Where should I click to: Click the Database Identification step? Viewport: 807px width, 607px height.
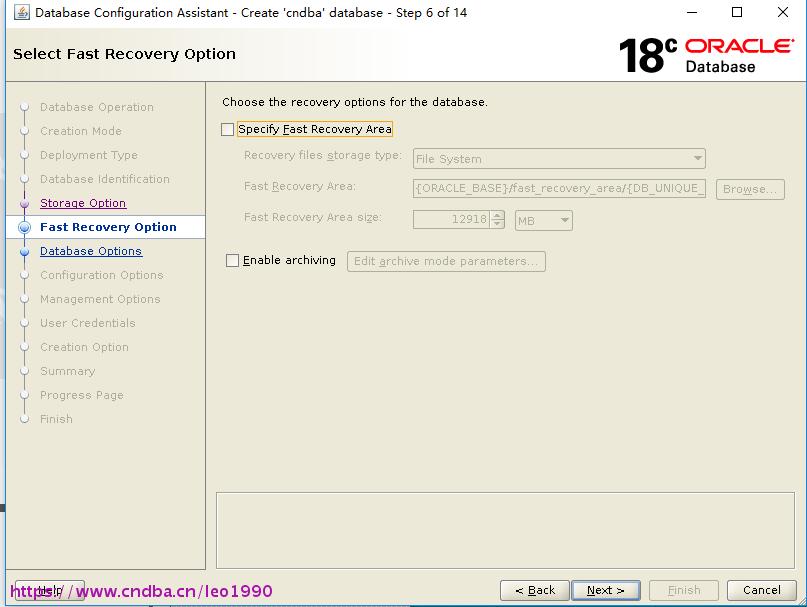coord(105,179)
